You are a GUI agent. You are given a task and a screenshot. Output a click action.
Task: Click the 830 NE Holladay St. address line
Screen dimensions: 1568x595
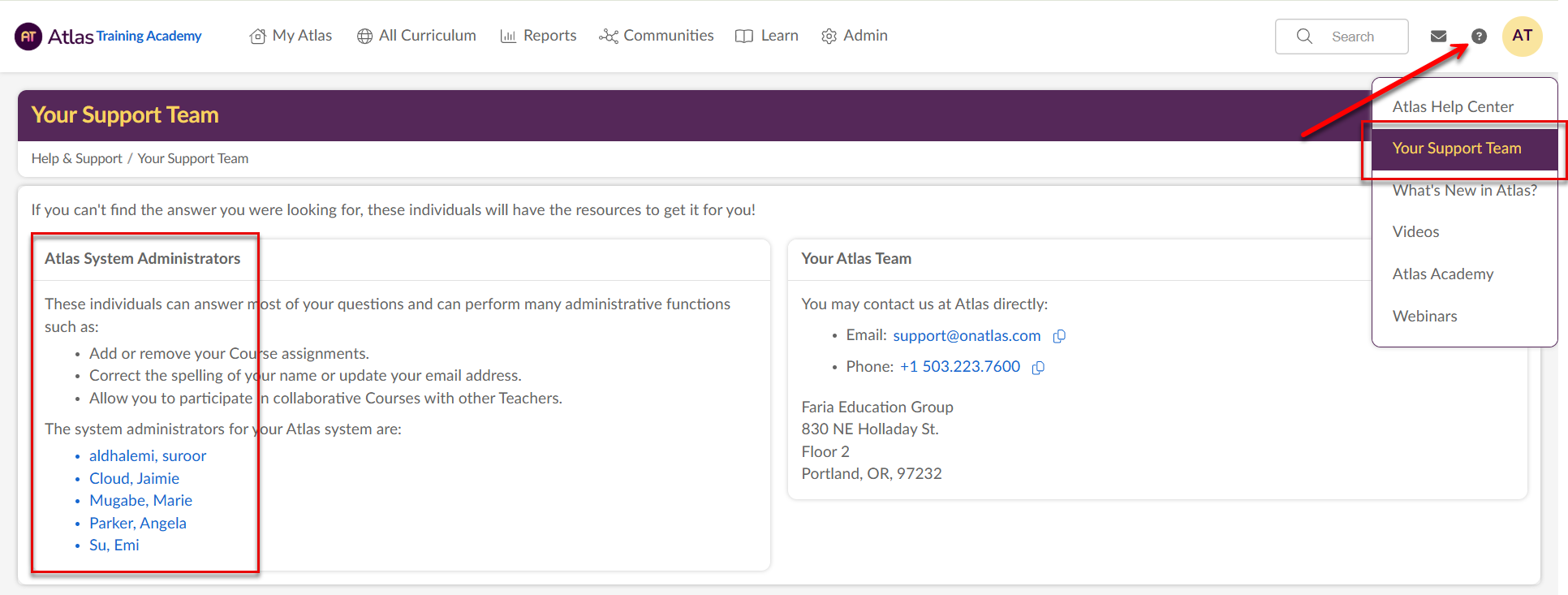point(870,429)
